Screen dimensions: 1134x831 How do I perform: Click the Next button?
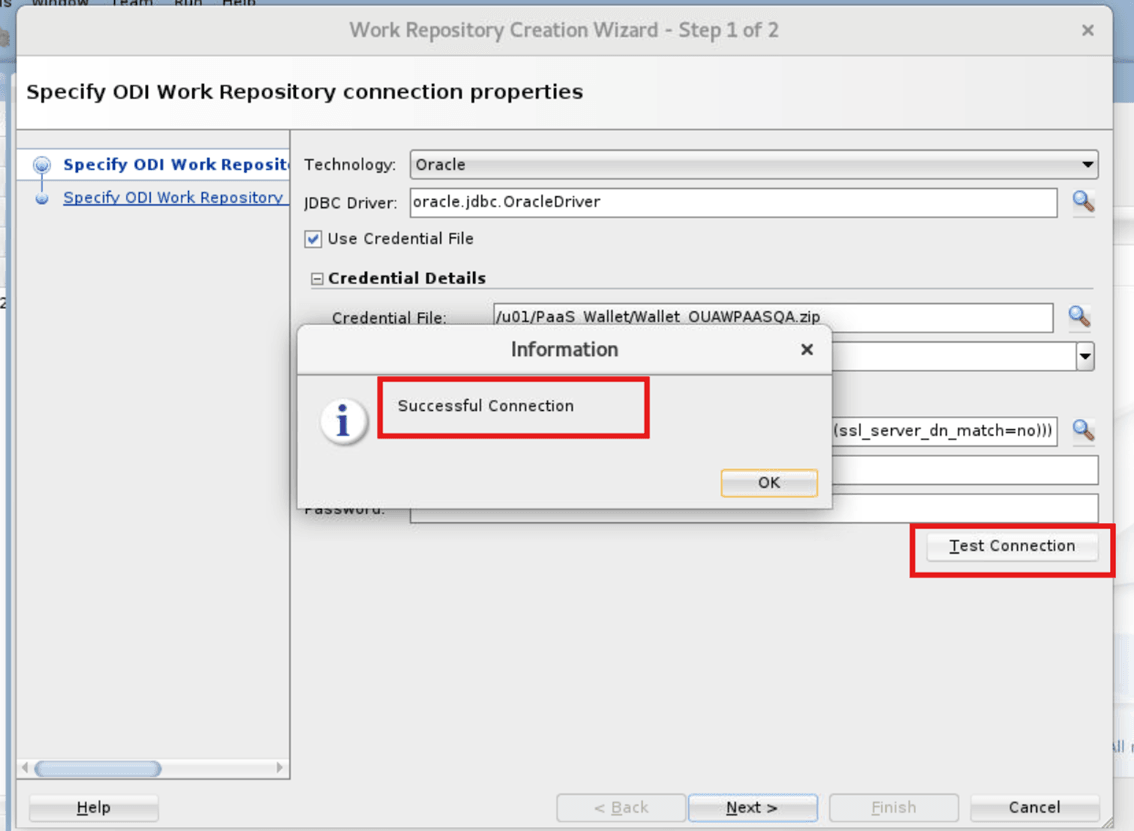pos(752,808)
